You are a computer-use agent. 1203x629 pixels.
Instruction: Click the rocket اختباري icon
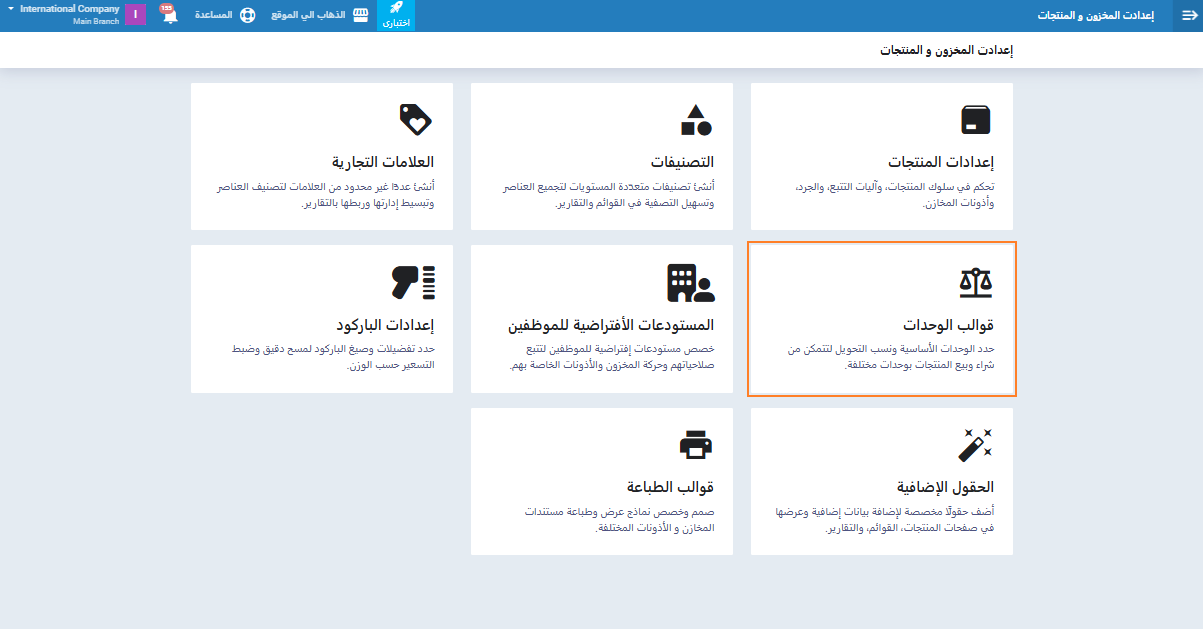(x=396, y=15)
